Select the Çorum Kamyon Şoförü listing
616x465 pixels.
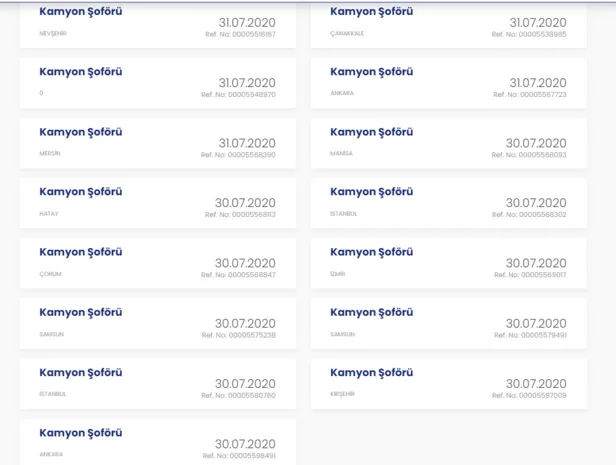click(x=80, y=252)
